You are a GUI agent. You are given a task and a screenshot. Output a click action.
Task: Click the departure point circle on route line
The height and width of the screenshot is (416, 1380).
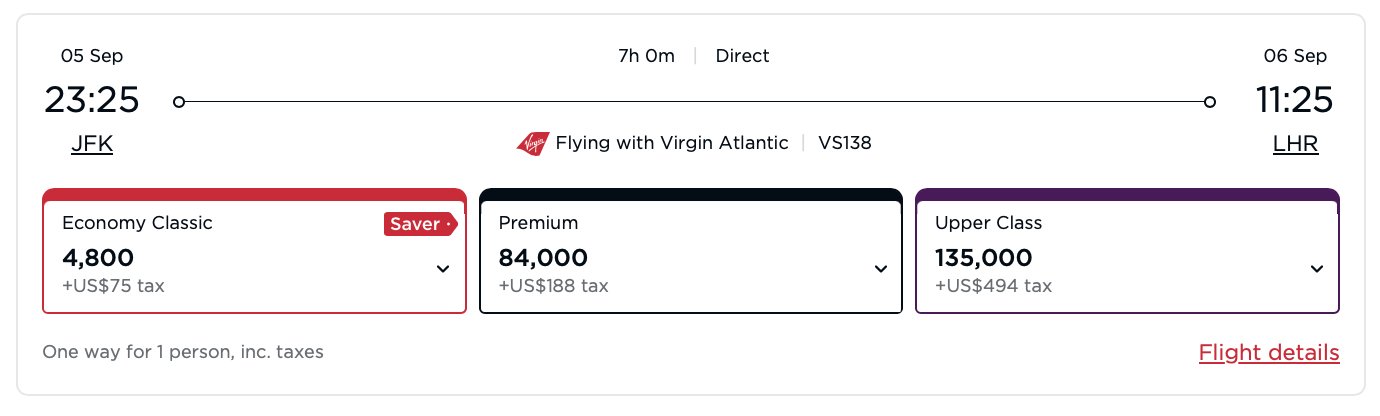point(179,102)
